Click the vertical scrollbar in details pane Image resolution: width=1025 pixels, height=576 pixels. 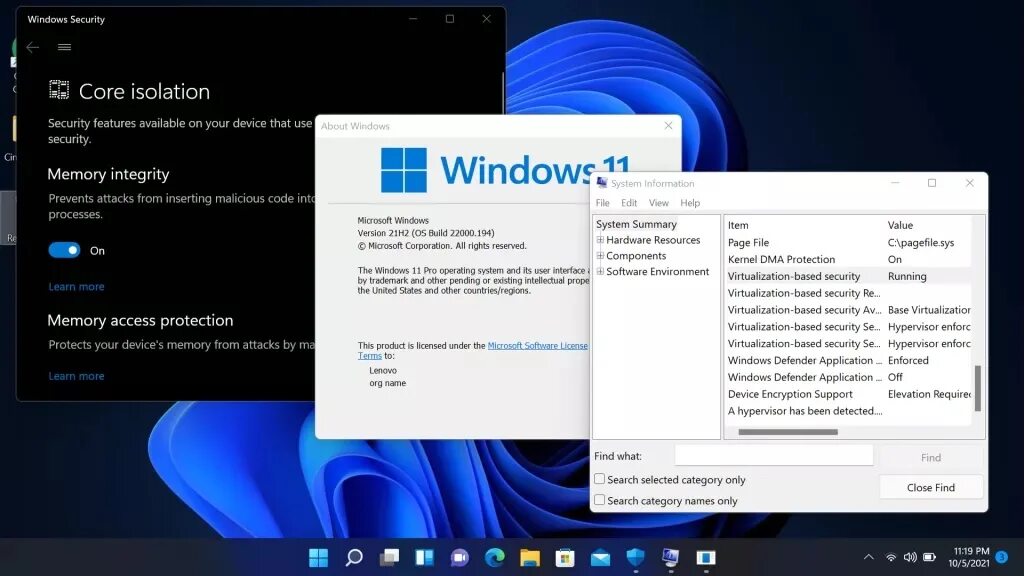978,388
